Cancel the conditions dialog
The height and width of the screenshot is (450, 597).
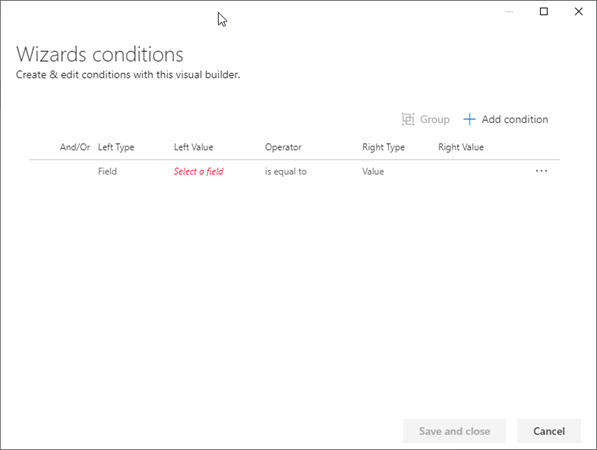[x=549, y=431]
